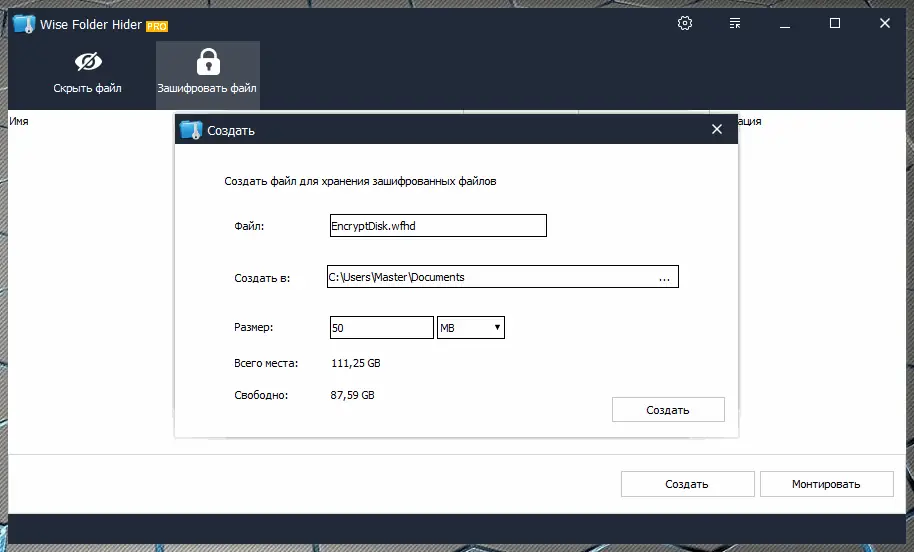The image size is (914, 552).
Task: Click the Размер: label
Action: (254, 328)
